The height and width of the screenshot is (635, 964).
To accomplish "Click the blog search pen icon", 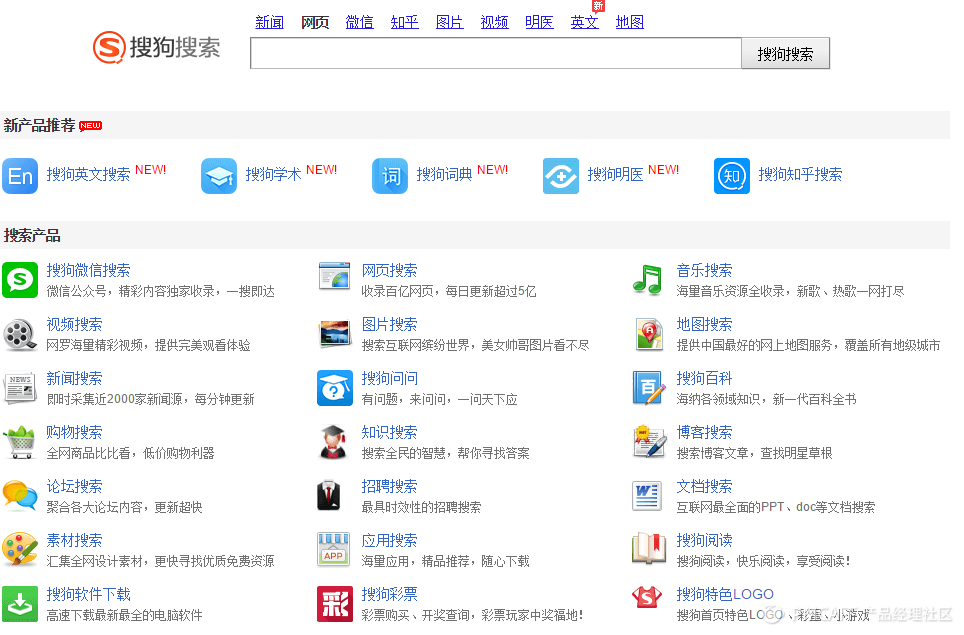I will [x=650, y=442].
